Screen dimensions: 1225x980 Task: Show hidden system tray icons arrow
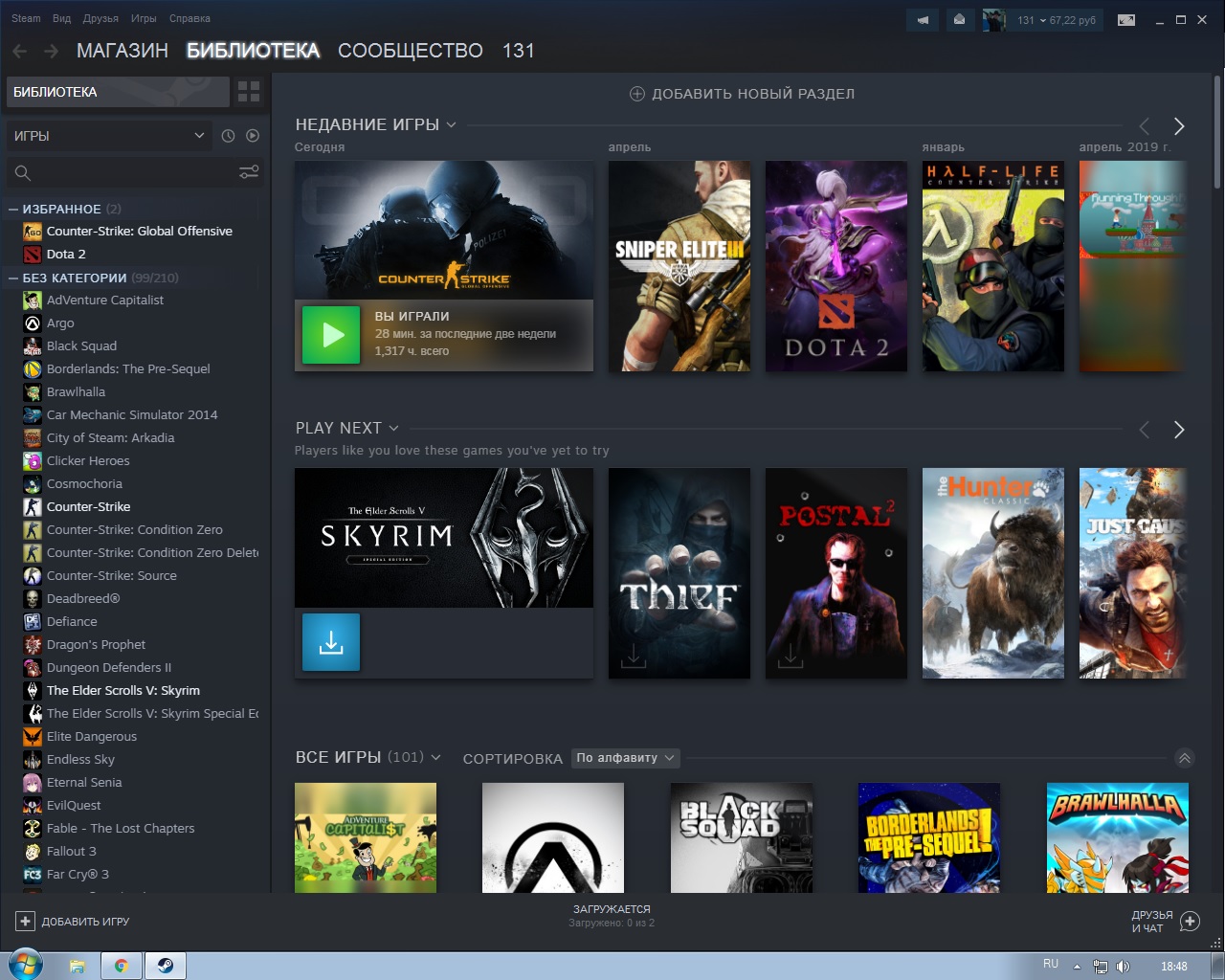[x=1077, y=967]
